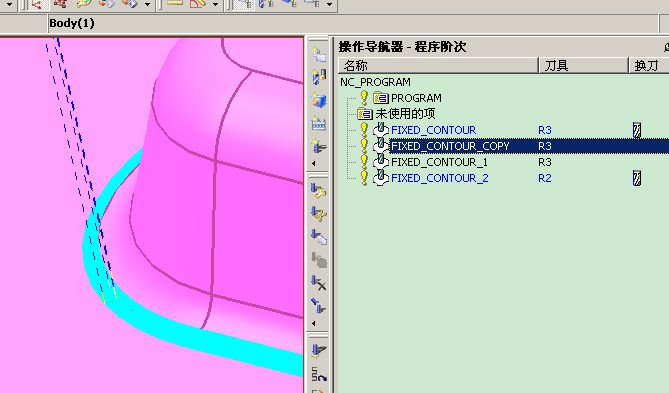This screenshot has width=669, height=393.
Task: Click tool change icon in FIXED_CONTOUR_2 row
Action: [x=637, y=178]
